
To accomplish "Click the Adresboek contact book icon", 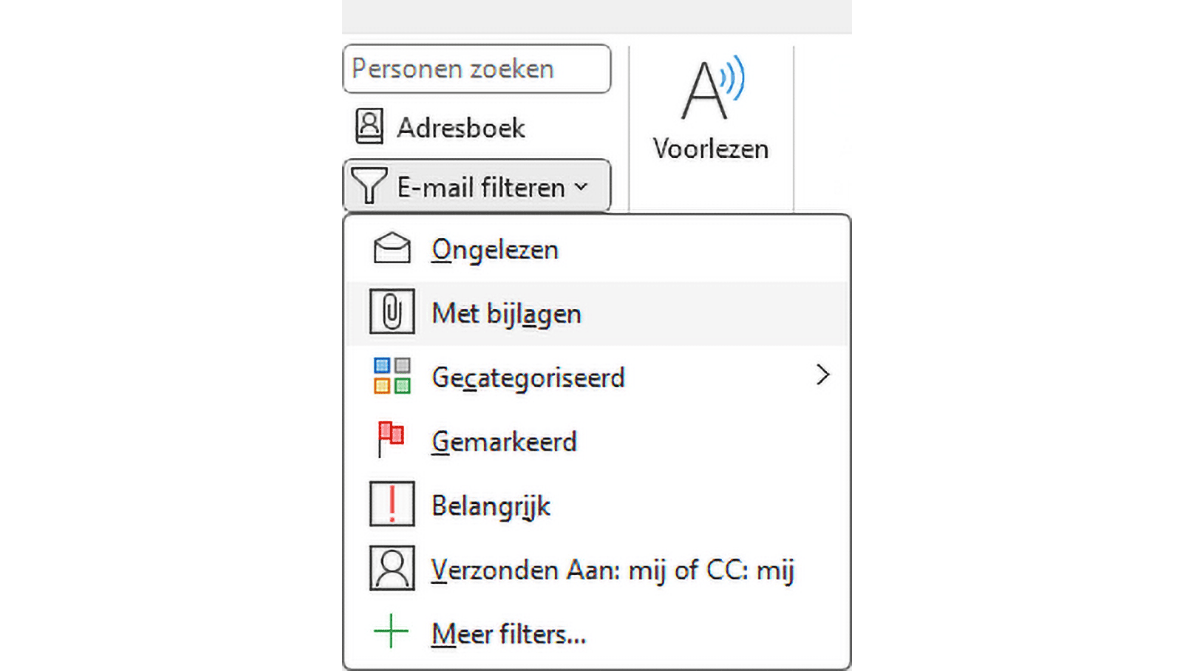I will click(x=370, y=127).
